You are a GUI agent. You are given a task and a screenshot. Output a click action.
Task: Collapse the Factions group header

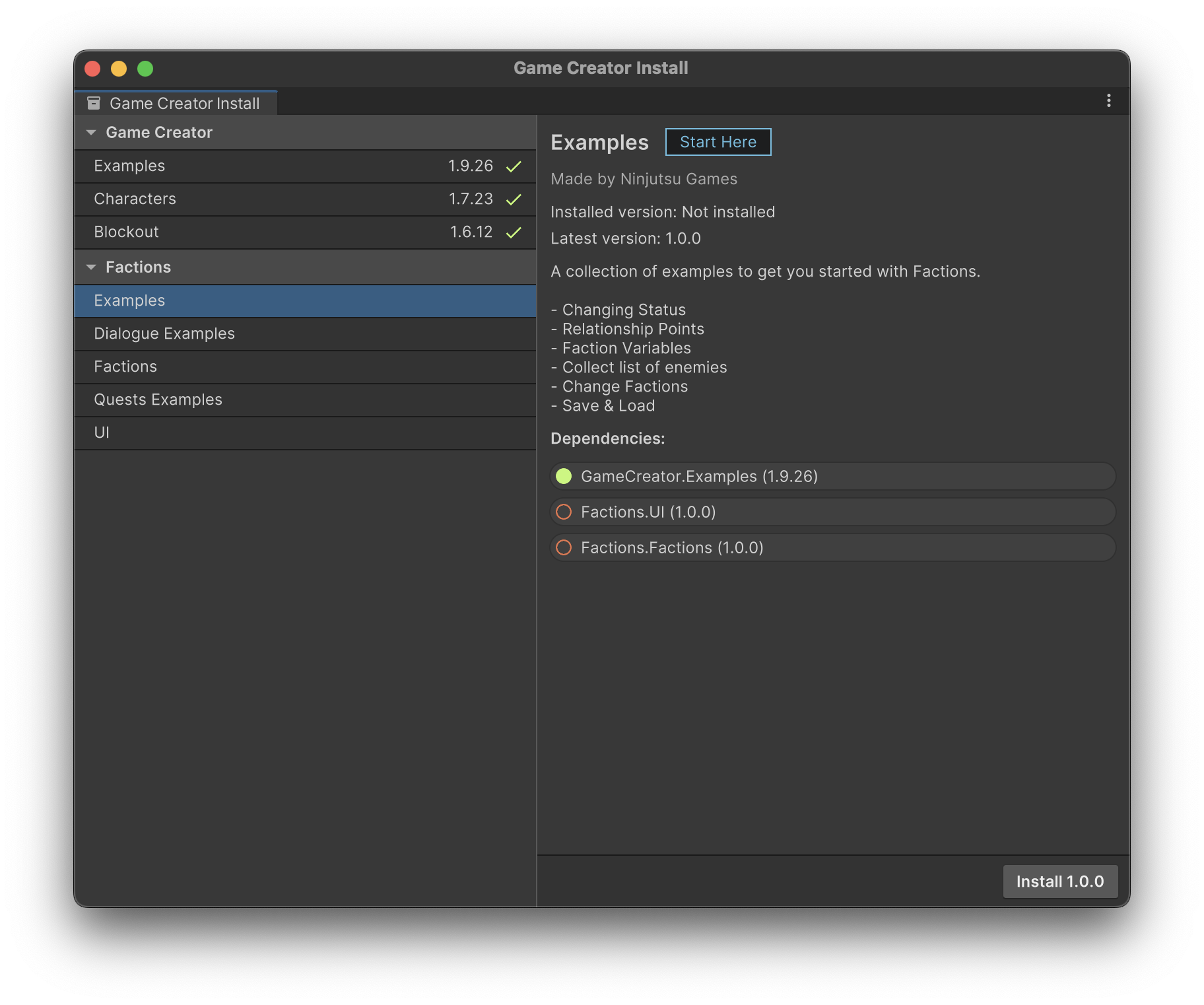tap(91, 267)
